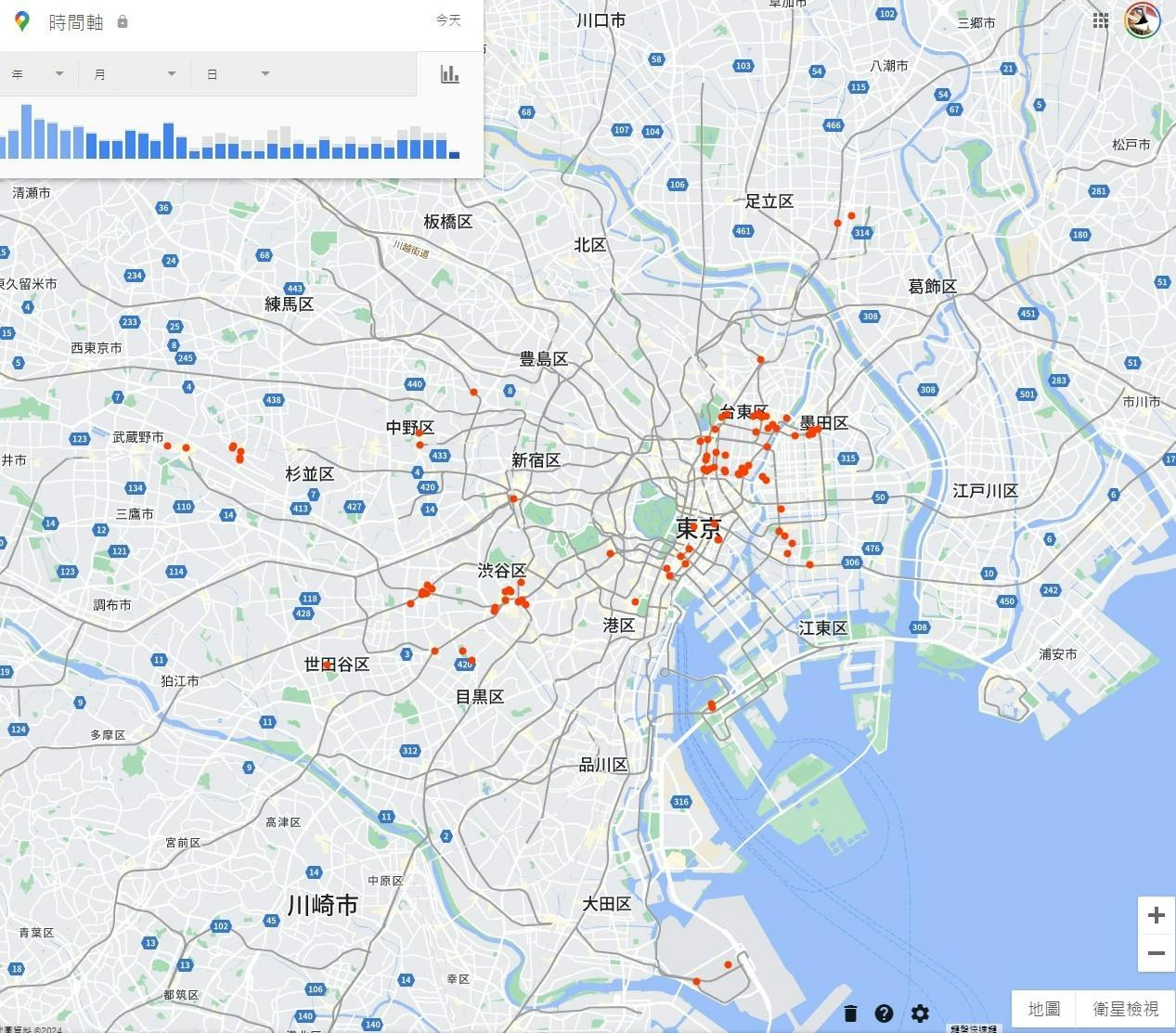Click the 狛江市 label

(180, 681)
